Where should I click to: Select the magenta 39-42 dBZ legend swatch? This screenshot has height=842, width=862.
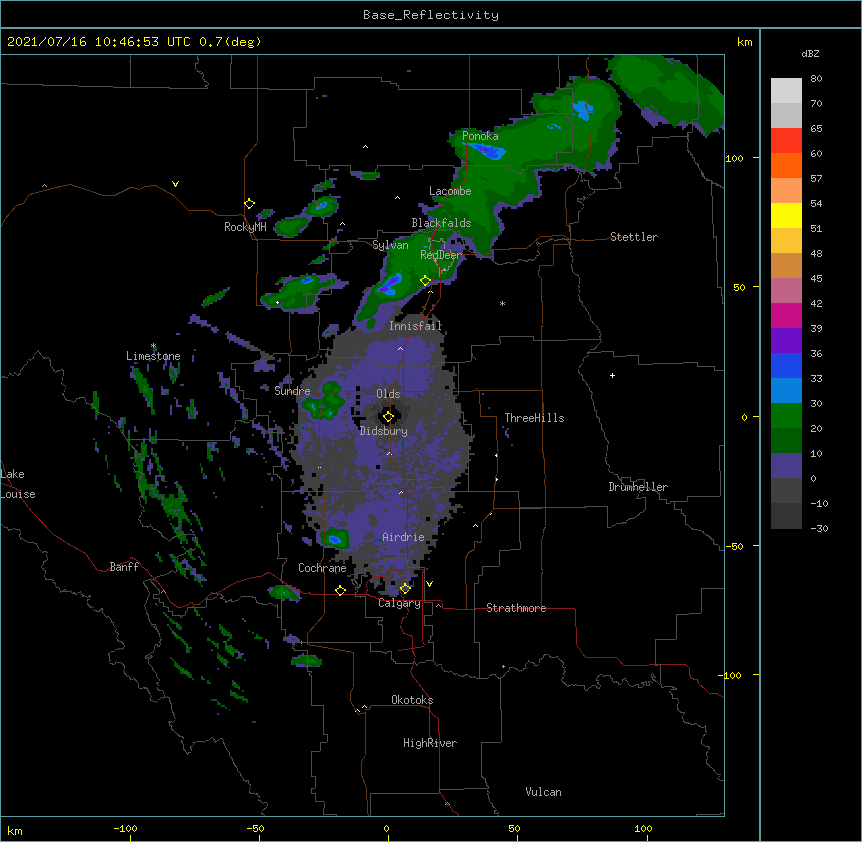click(x=786, y=315)
